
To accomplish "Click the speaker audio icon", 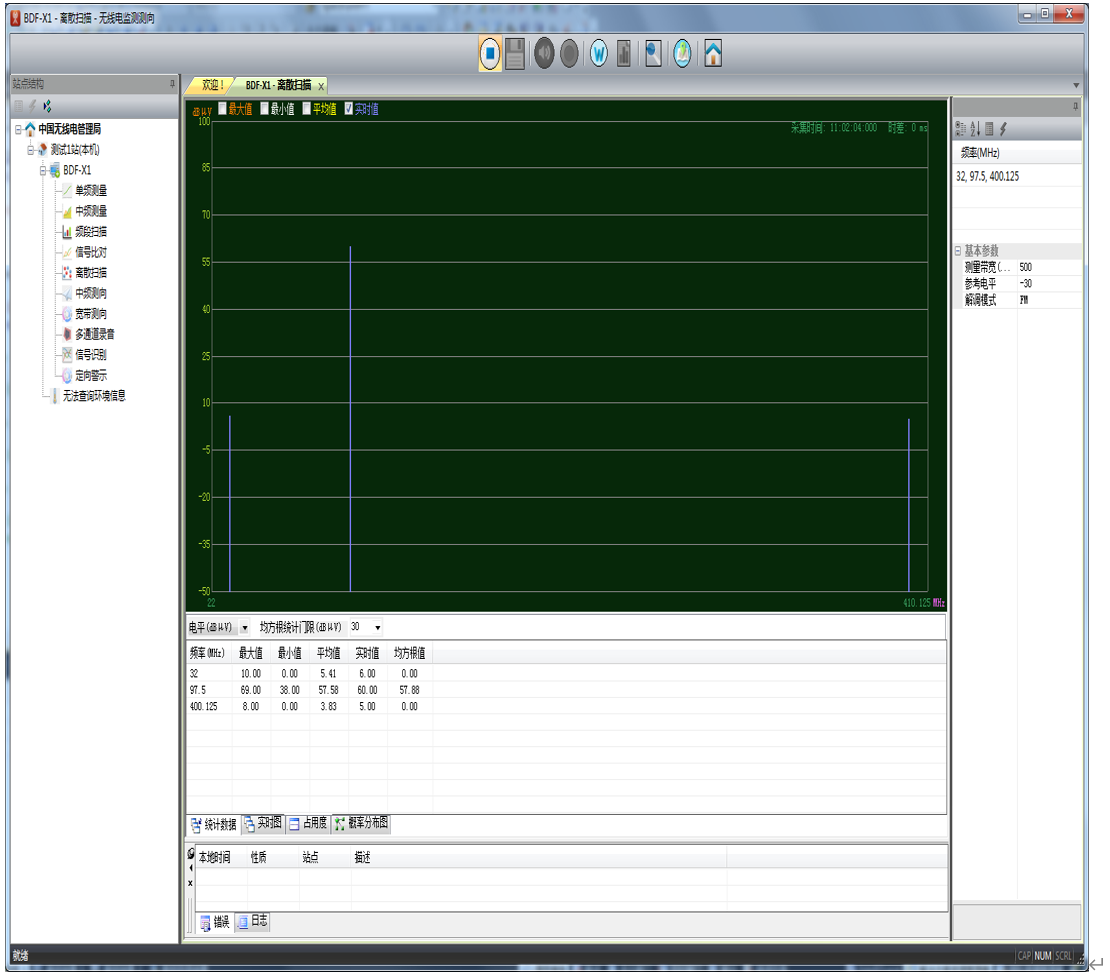I will pyautogui.click(x=544, y=54).
